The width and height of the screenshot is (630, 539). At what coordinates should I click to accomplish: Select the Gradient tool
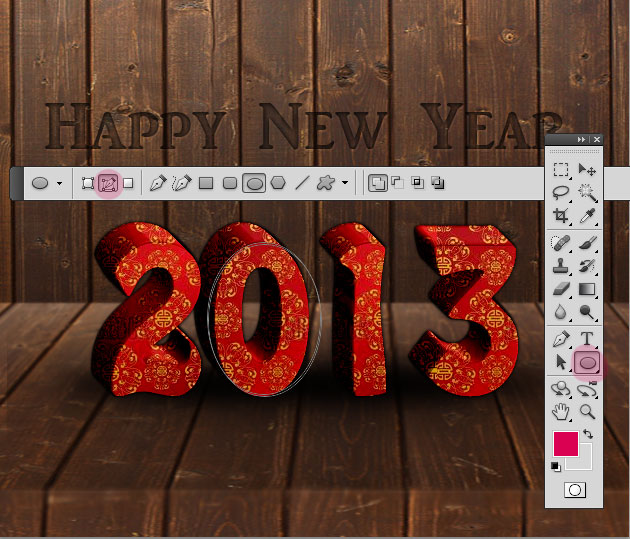(x=587, y=289)
